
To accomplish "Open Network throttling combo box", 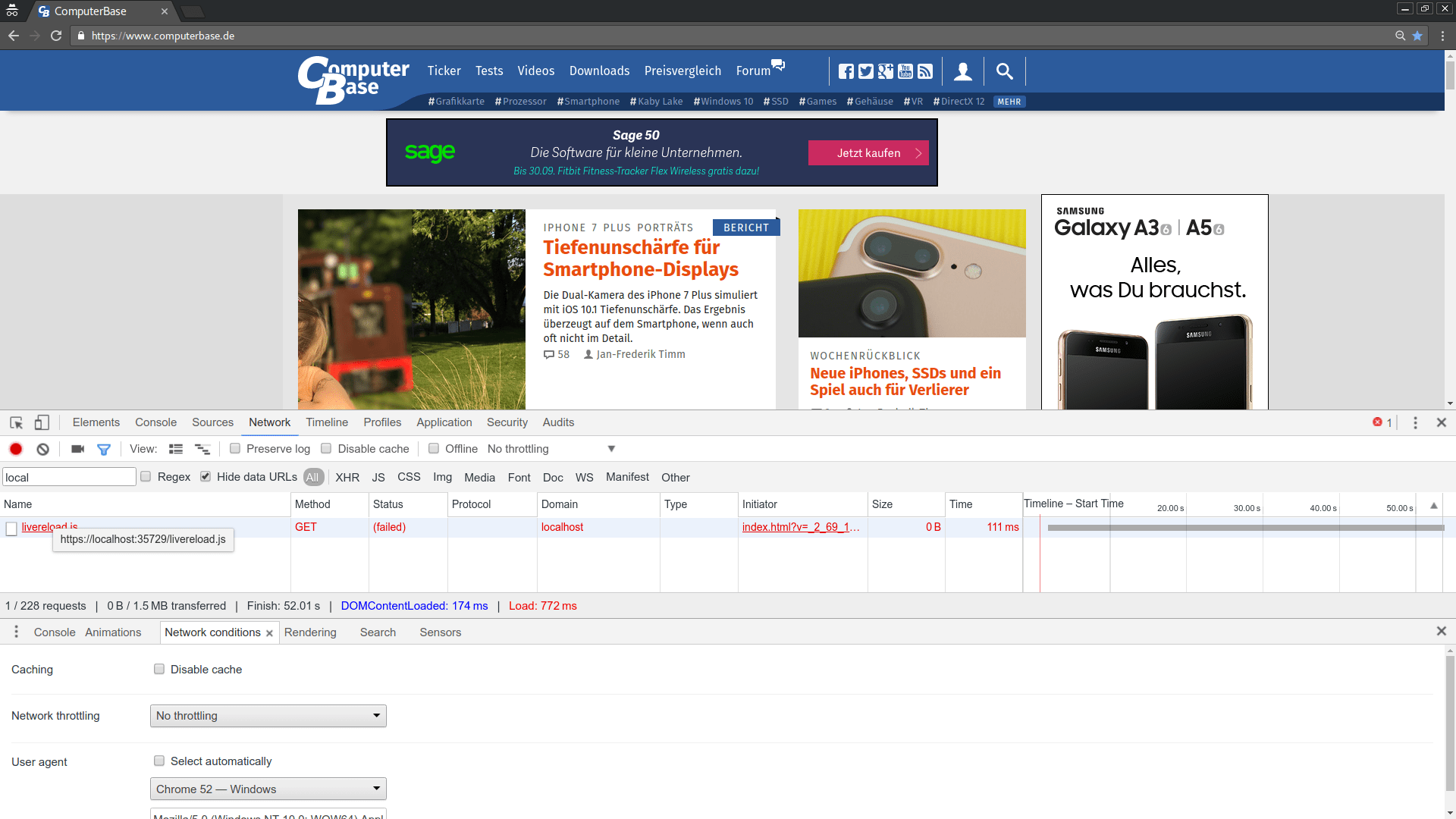I will click(x=268, y=716).
